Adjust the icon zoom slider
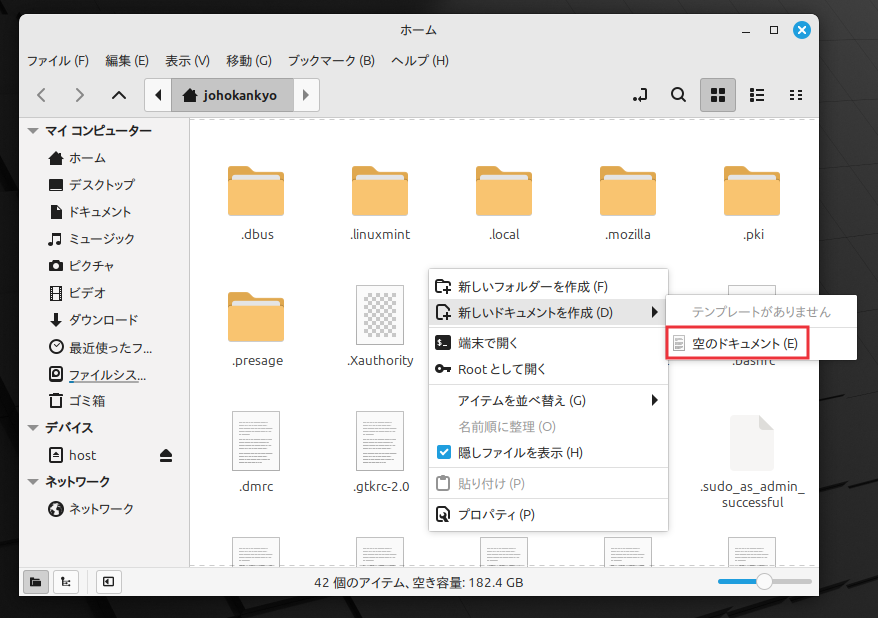The width and height of the screenshot is (878, 618). [x=764, y=582]
